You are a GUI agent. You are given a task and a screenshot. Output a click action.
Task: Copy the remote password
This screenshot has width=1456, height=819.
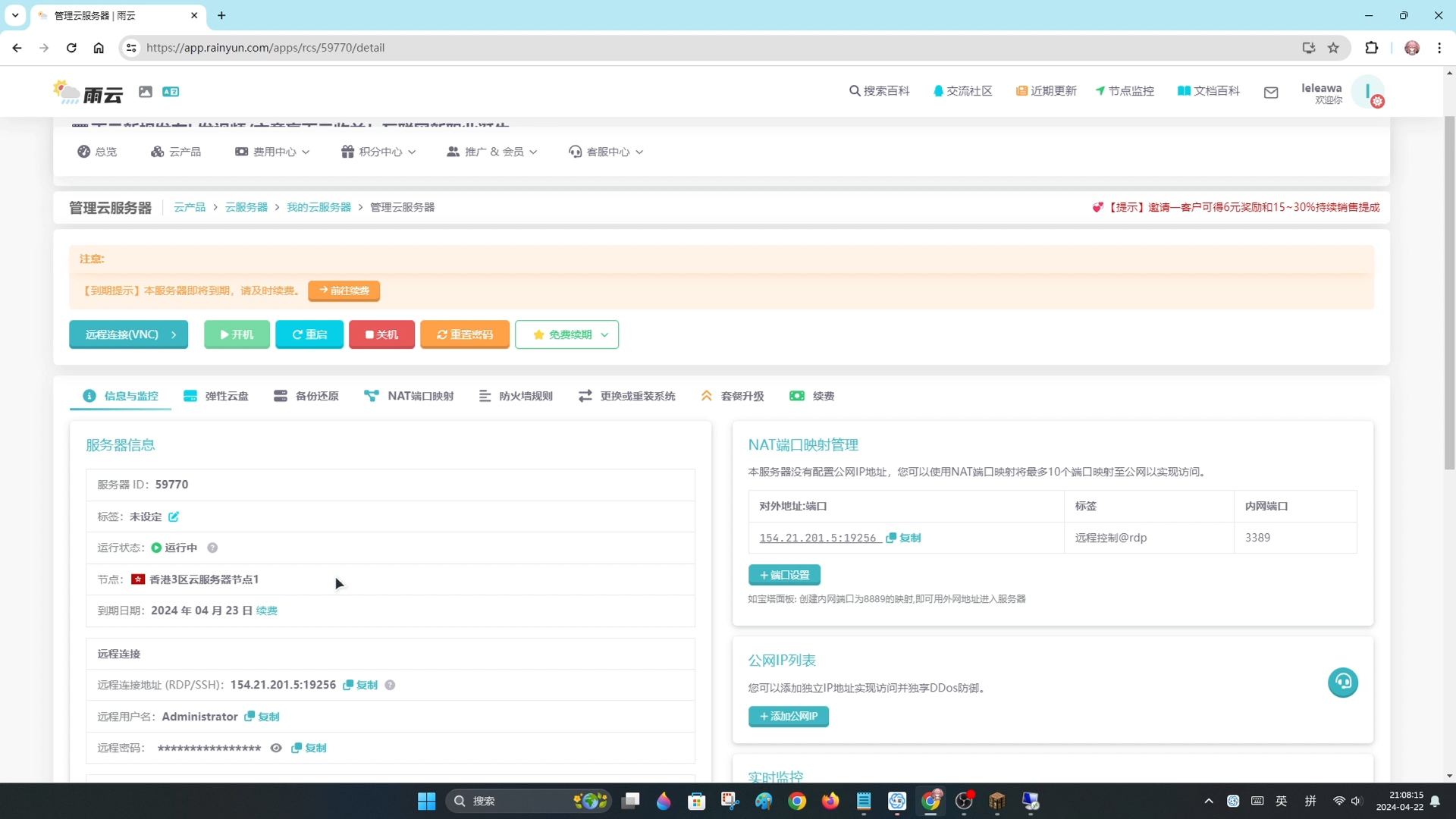(309, 748)
